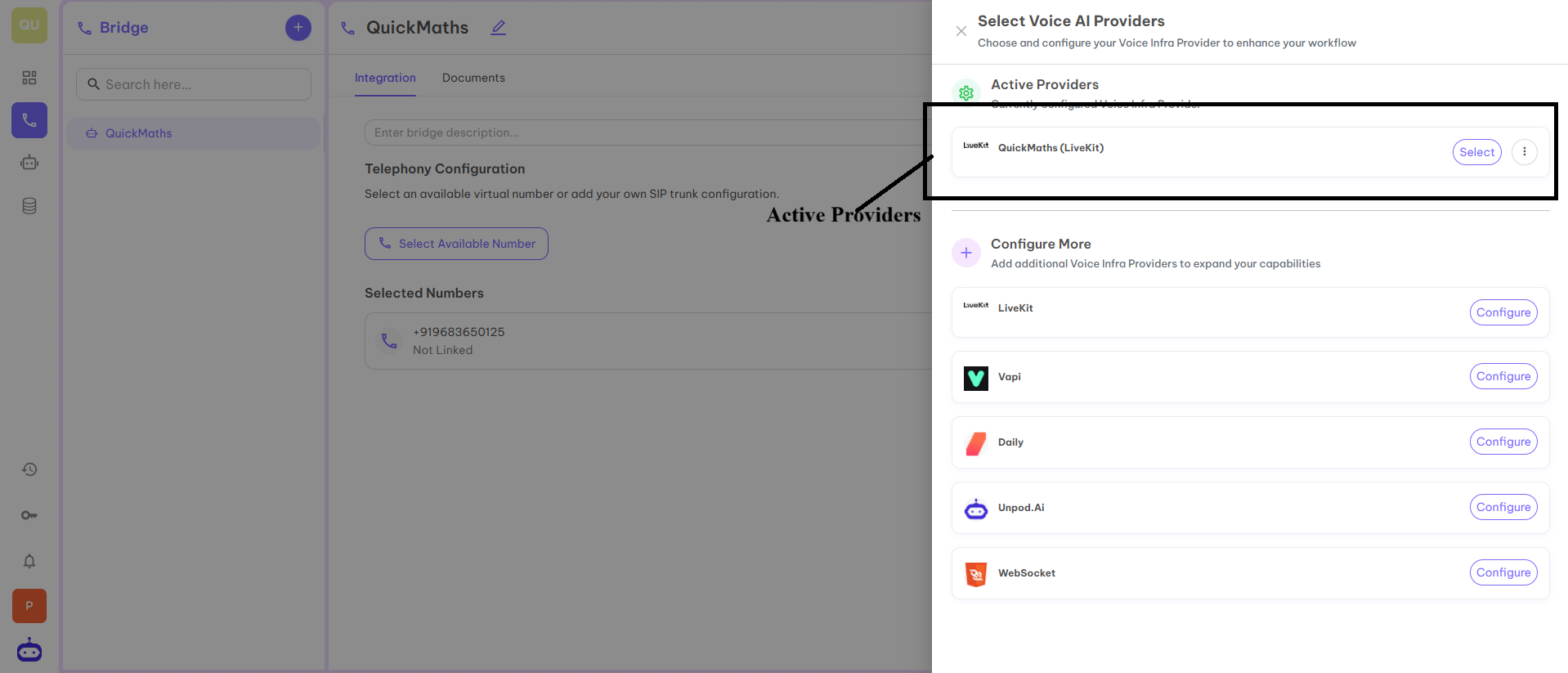Click the phone icon beside +919683650125
Screen dimensions: 1568x673
389,340
